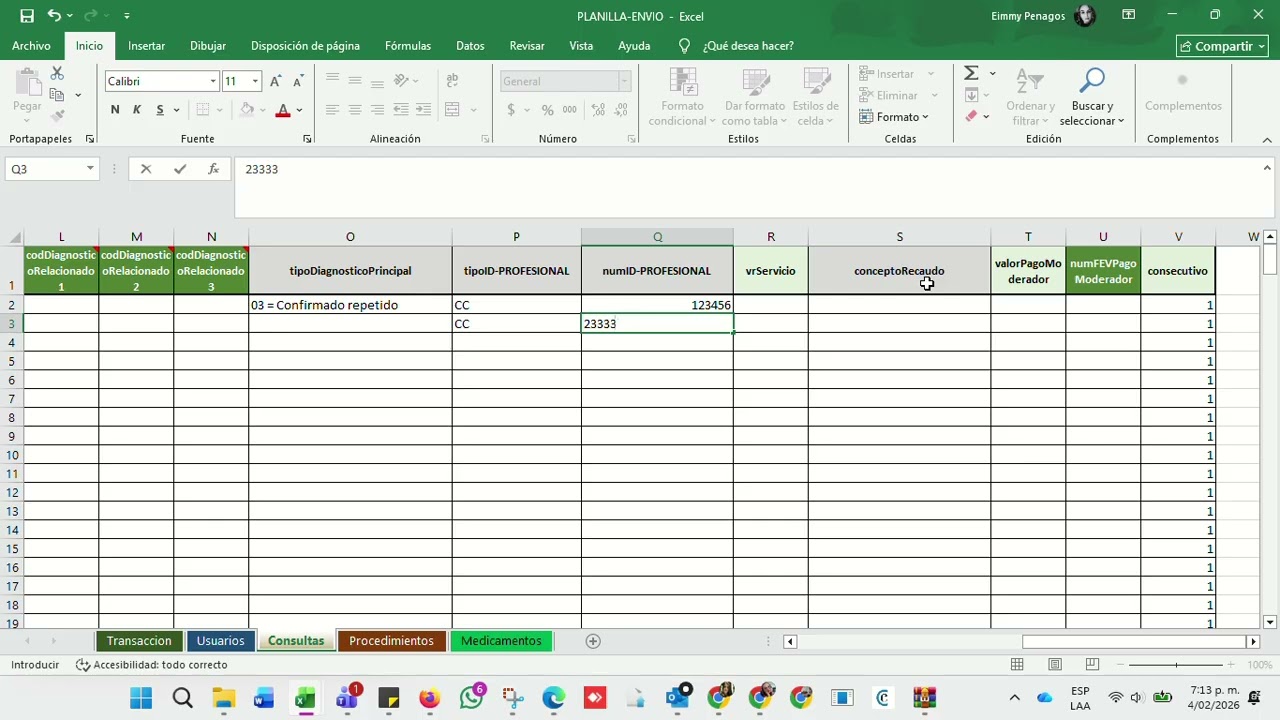Image resolution: width=1280 pixels, height=720 pixels.
Task: Open the font color dropdown arrow
Action: coord(299,110)
